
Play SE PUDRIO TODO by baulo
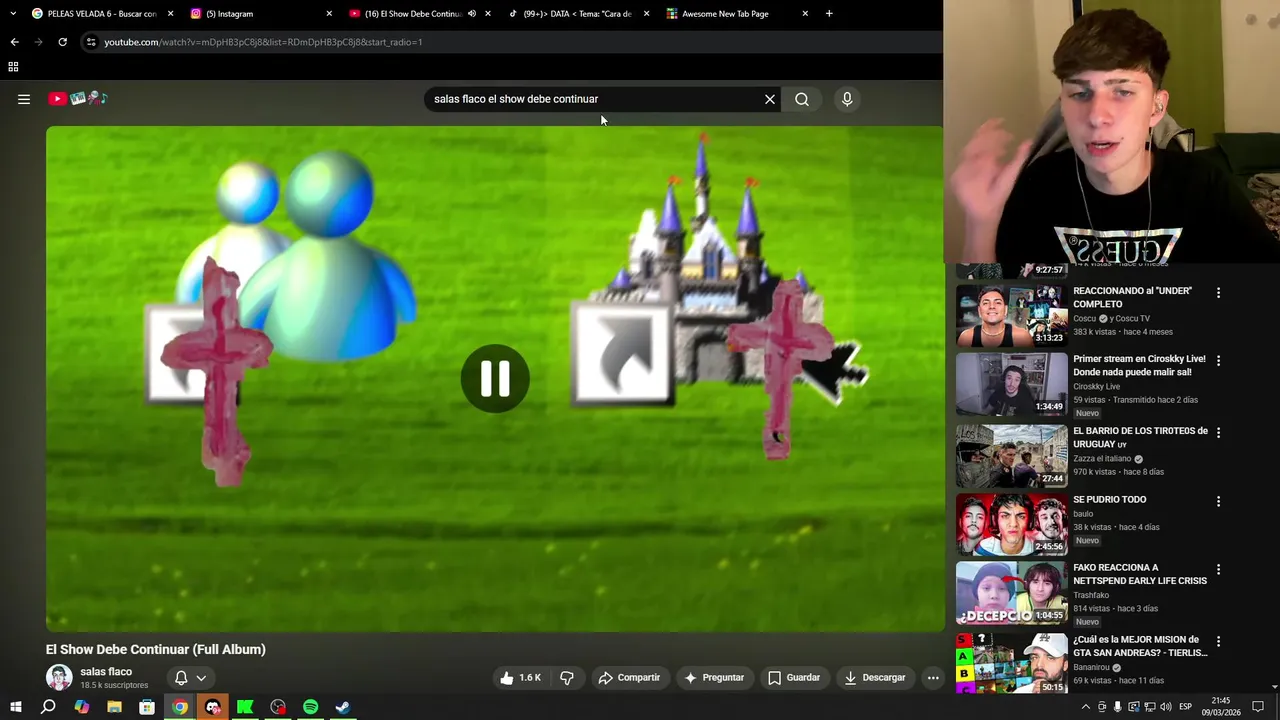click(1011, 524)
